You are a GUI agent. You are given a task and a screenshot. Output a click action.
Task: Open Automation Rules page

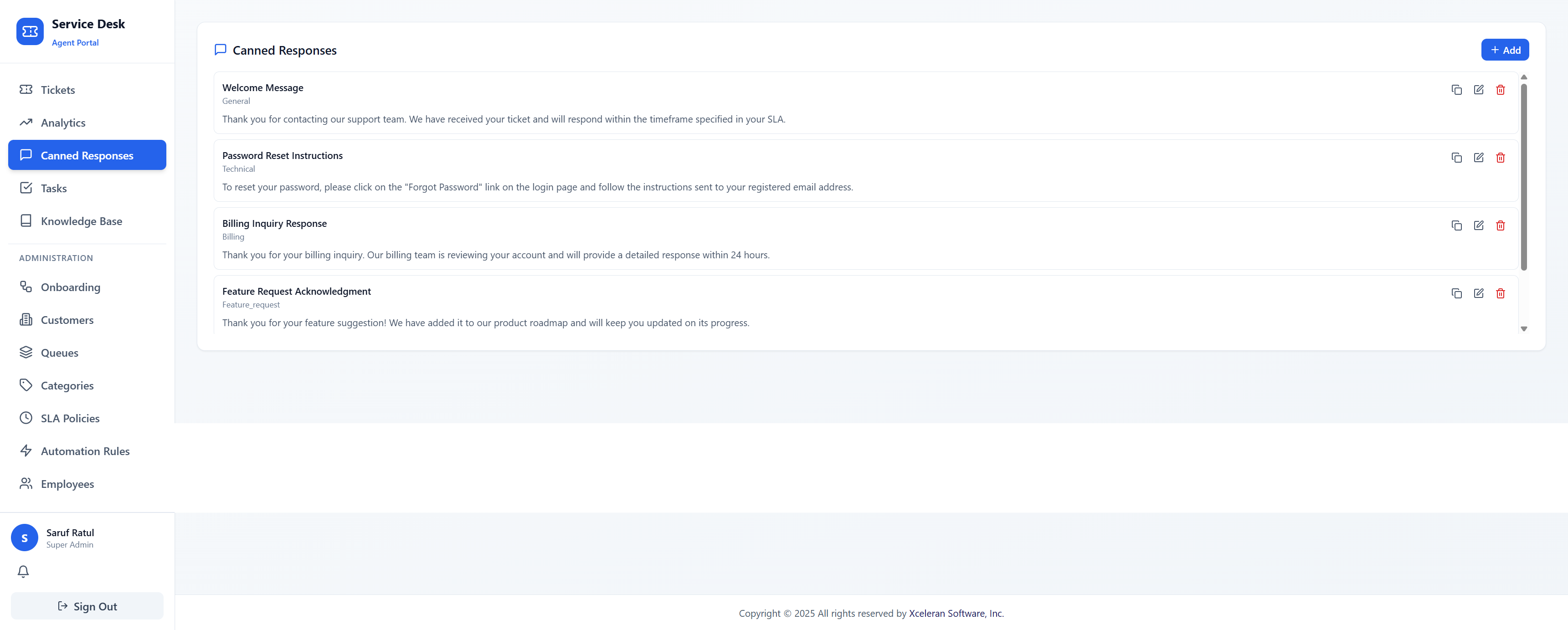point(85,451)
